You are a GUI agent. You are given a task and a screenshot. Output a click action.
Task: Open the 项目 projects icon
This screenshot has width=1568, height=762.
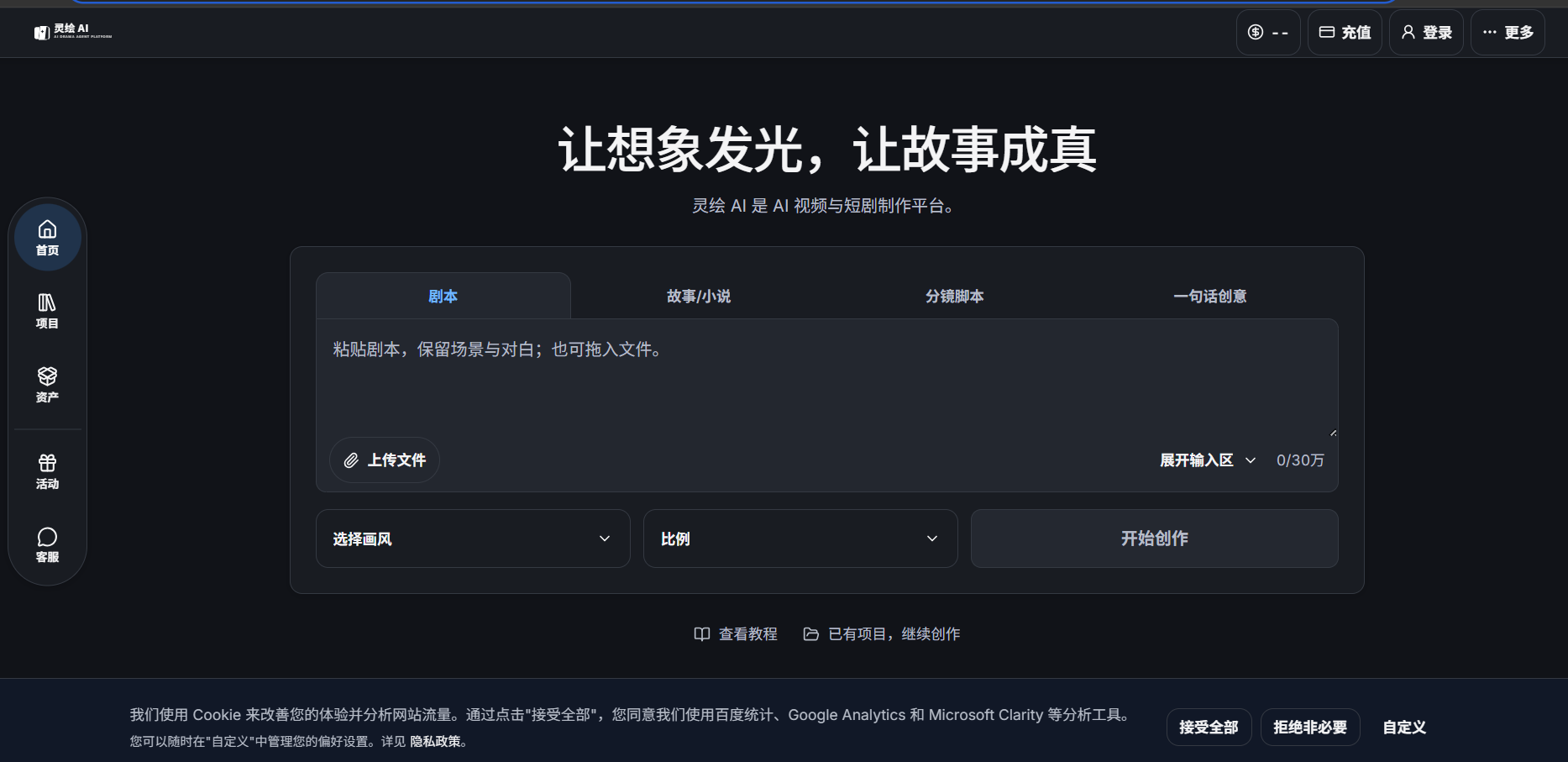click(48, 311)
